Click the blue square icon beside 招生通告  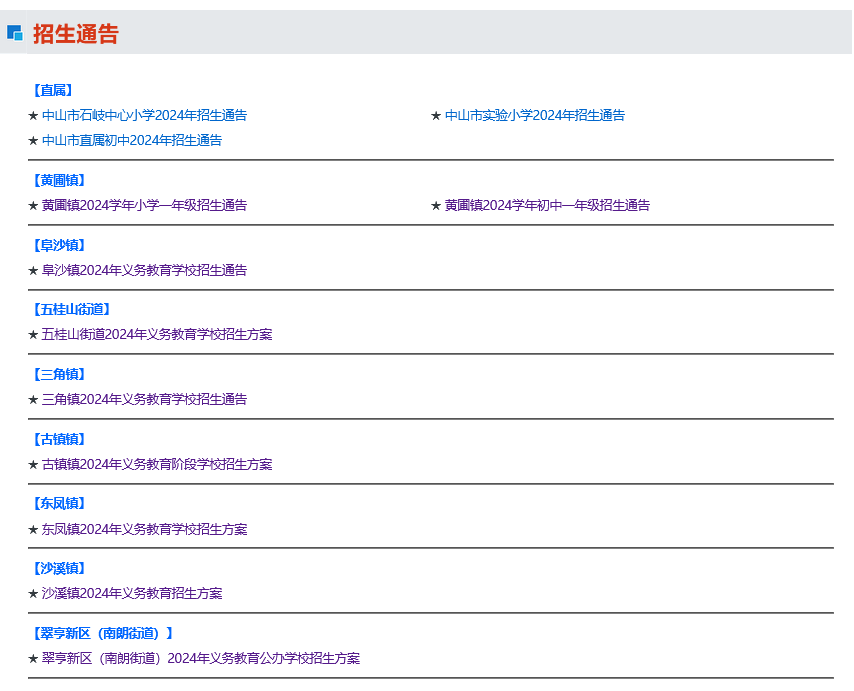pos(15,33)
